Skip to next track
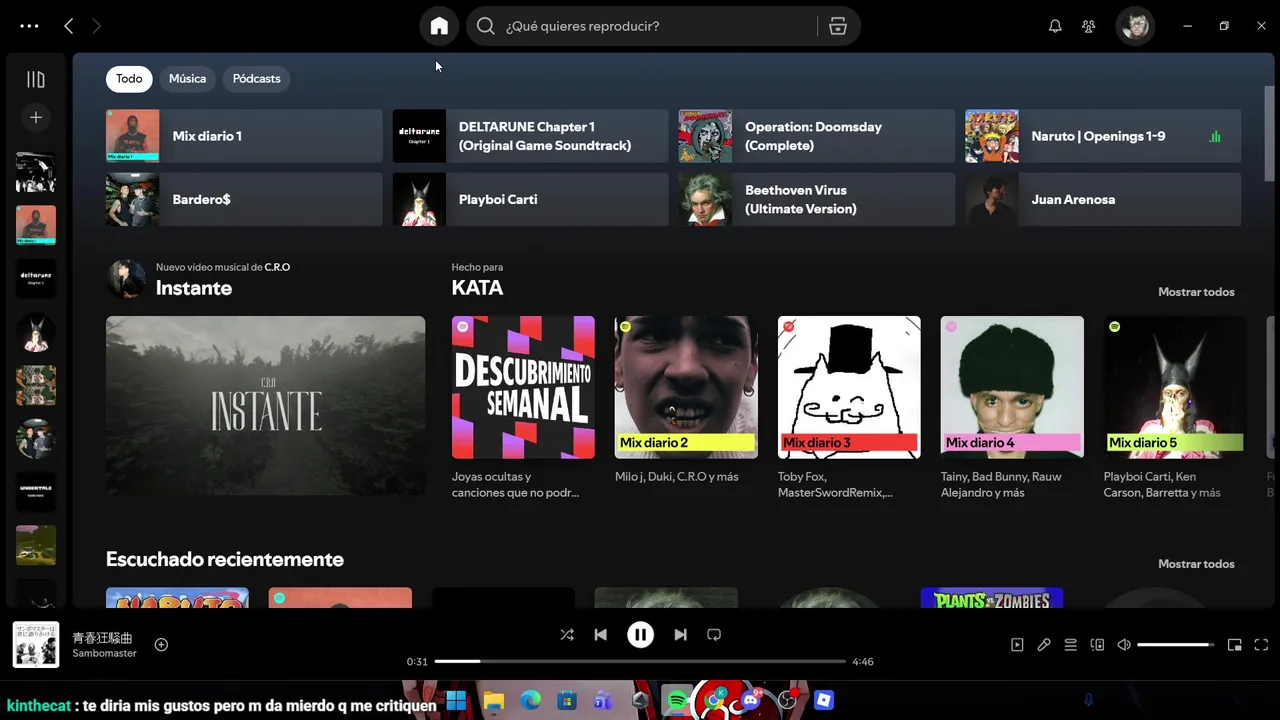Screen dimensions: 1280x720 point(680,635)
